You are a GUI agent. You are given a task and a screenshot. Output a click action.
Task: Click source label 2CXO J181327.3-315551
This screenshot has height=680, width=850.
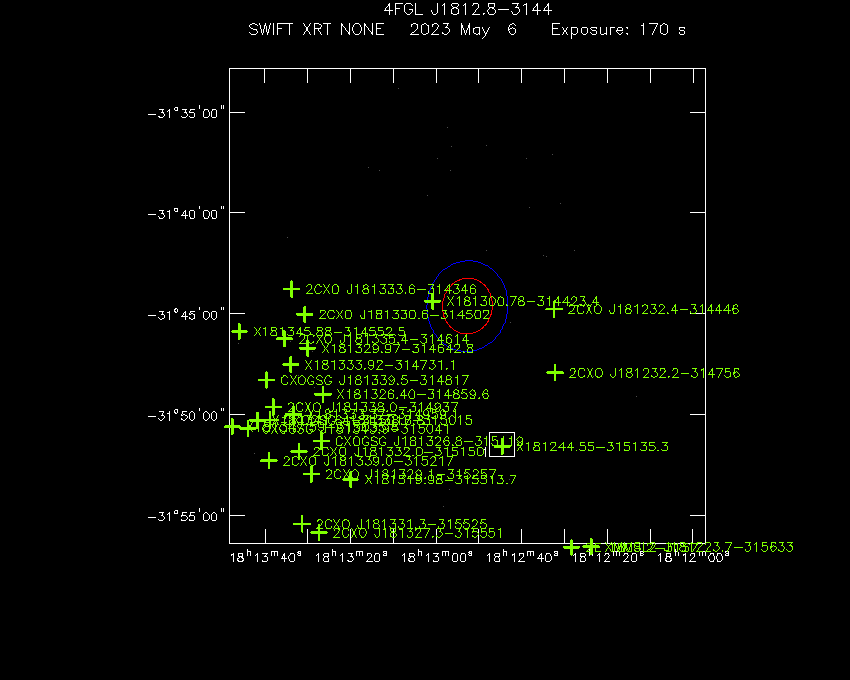(417, 533)
